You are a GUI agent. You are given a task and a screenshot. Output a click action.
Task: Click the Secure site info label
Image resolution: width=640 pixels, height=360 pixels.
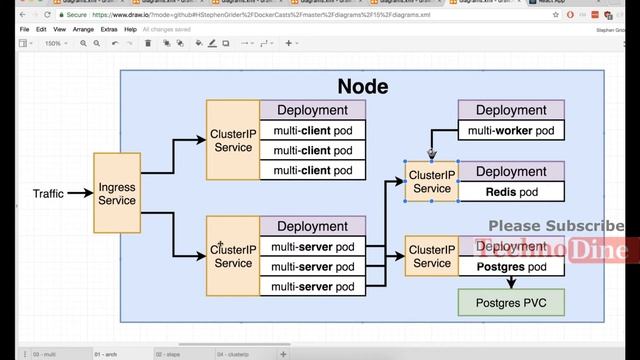coord(73,15)
